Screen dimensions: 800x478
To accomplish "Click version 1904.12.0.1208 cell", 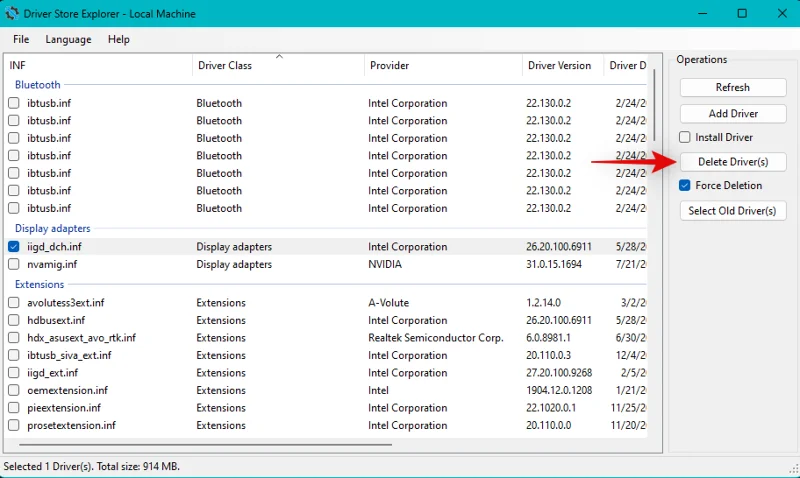I will (x=559, y=390).
